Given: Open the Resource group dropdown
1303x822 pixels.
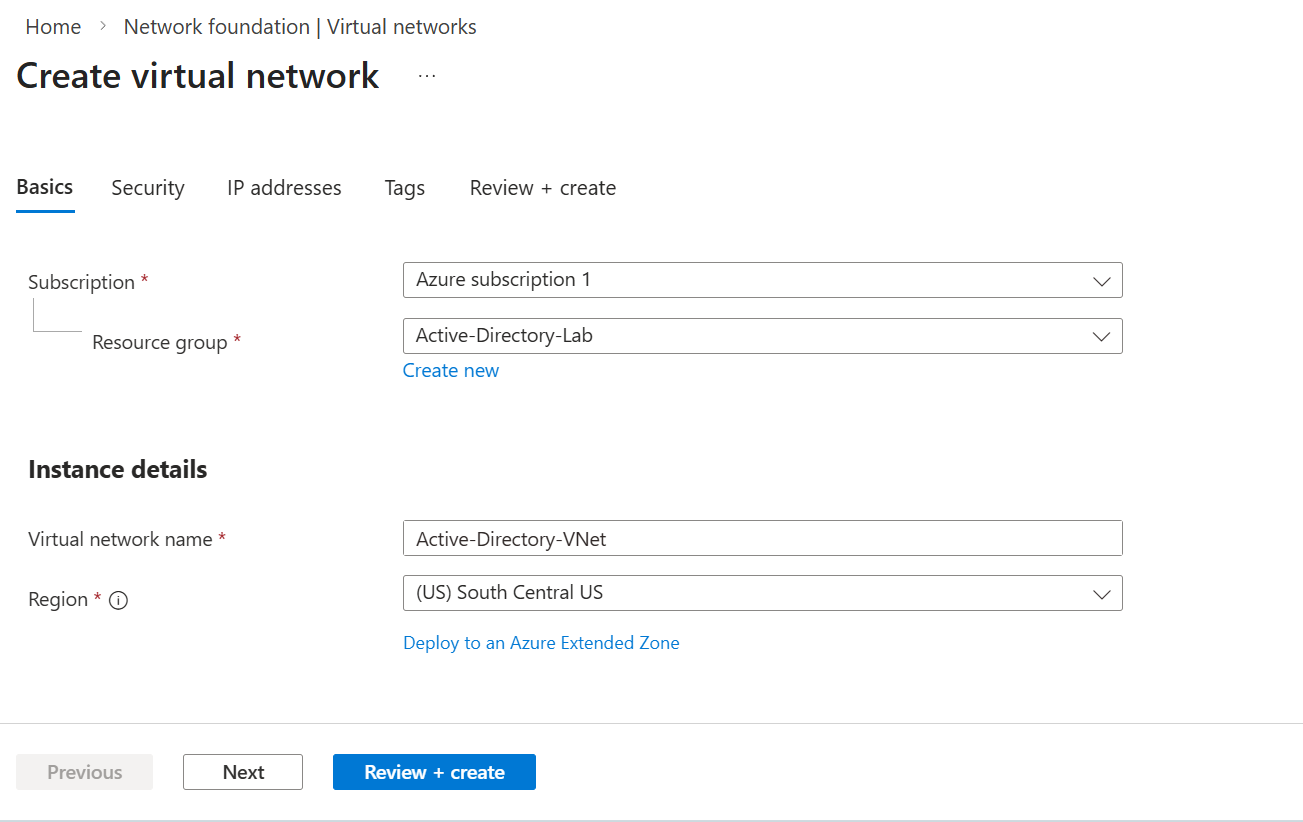Looking at the screenshot, I should click(x=762, y=336).
